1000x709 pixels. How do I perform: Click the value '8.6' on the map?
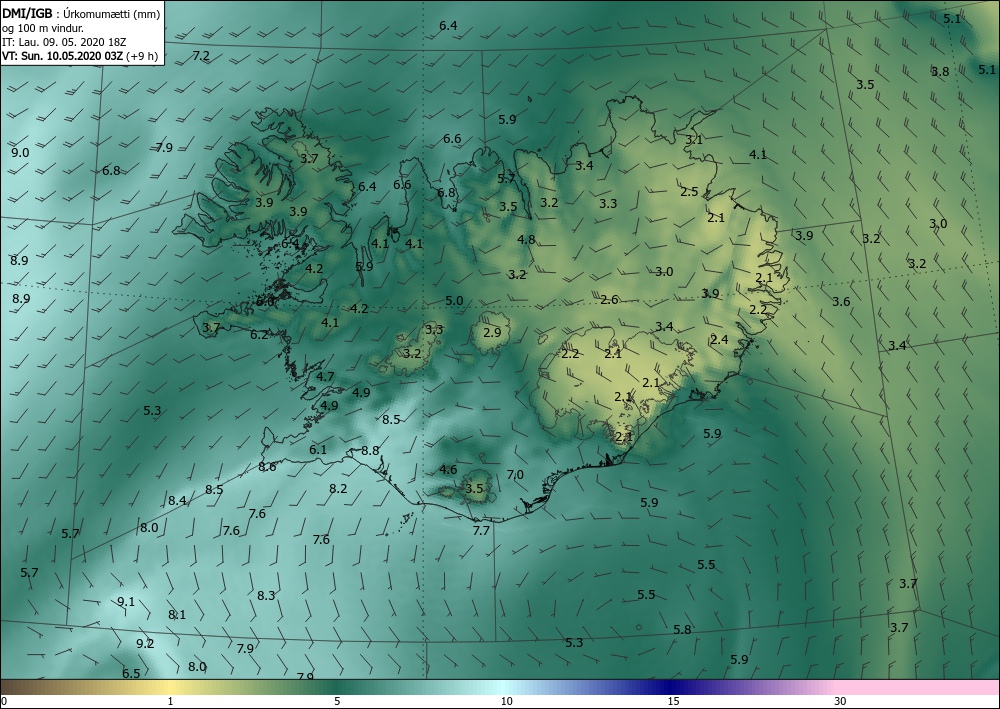click(267, 467)
